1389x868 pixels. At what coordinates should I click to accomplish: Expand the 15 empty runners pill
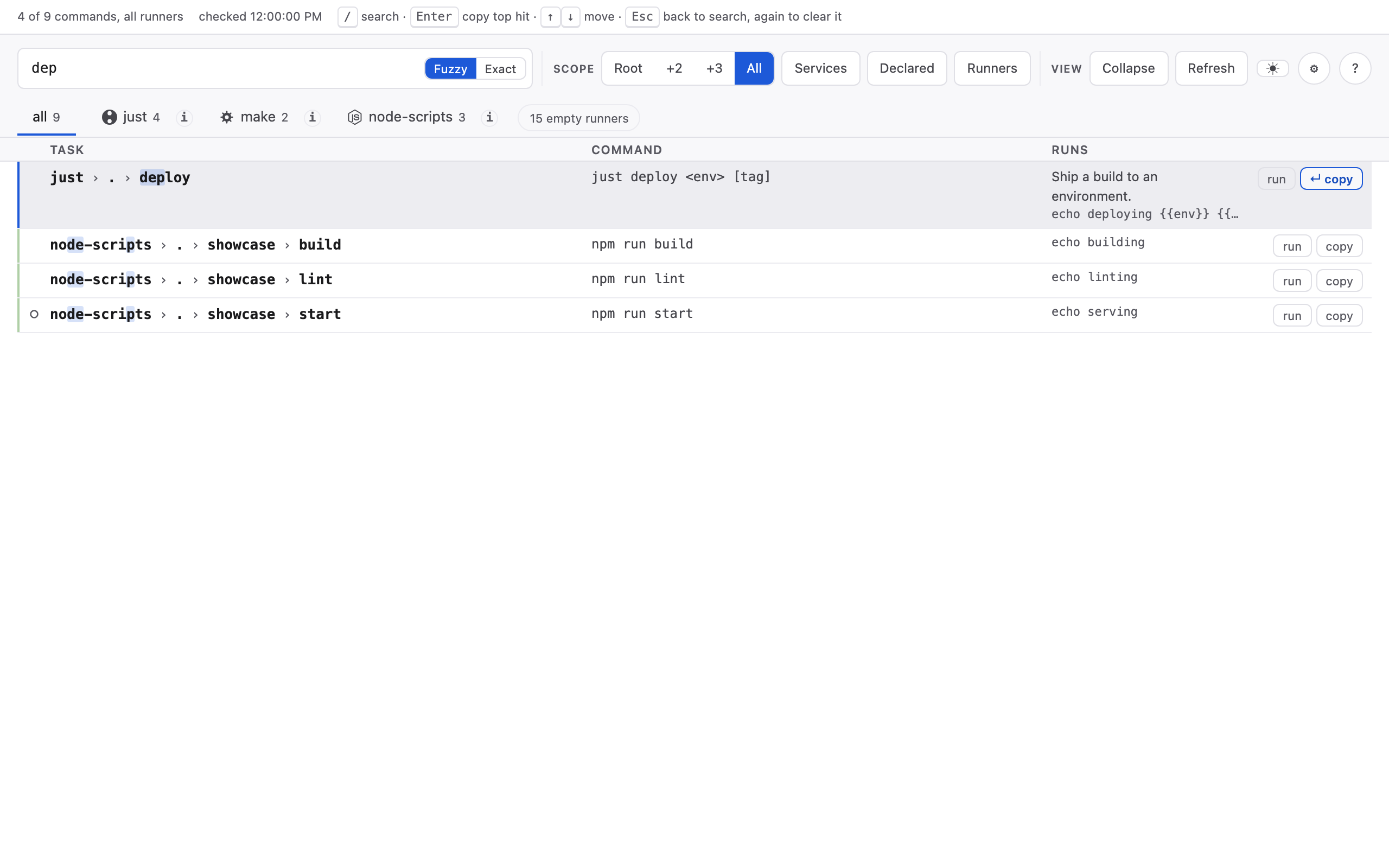click(578, 118)
